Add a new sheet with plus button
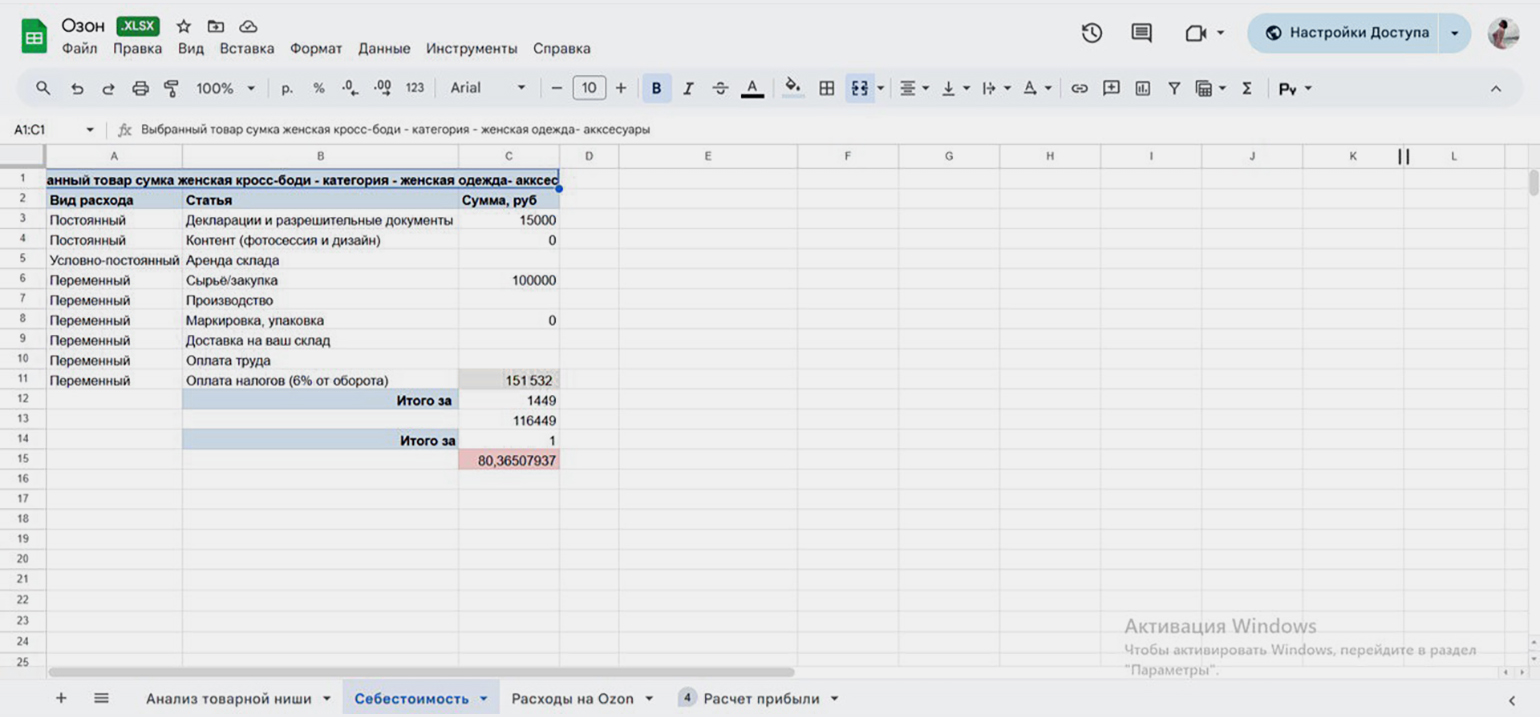 61,698
